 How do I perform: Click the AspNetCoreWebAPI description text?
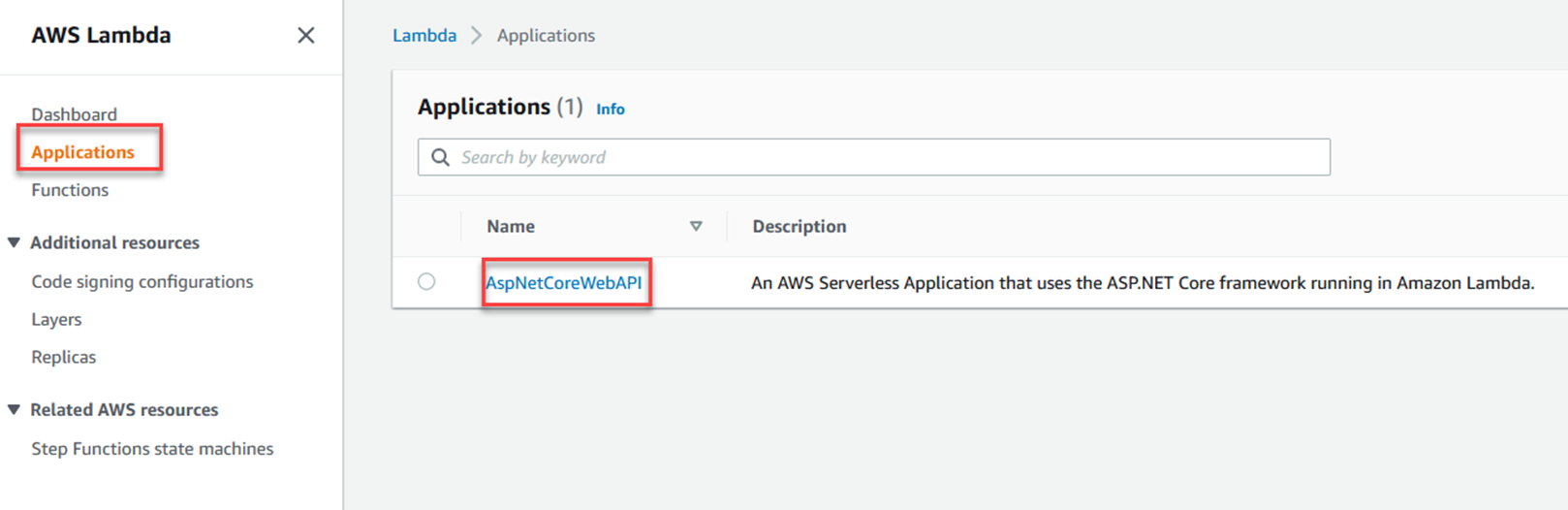(x=1143, y=283)
